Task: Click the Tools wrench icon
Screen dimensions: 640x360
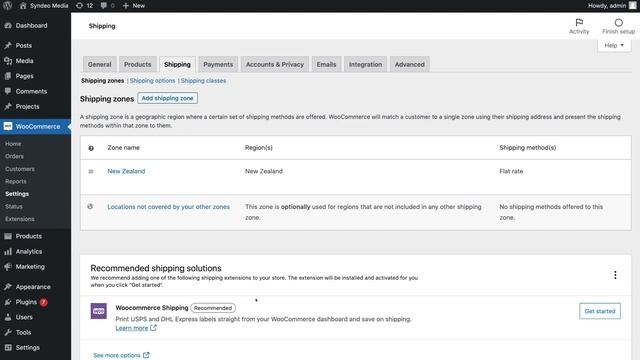Action: click(8, 332)
